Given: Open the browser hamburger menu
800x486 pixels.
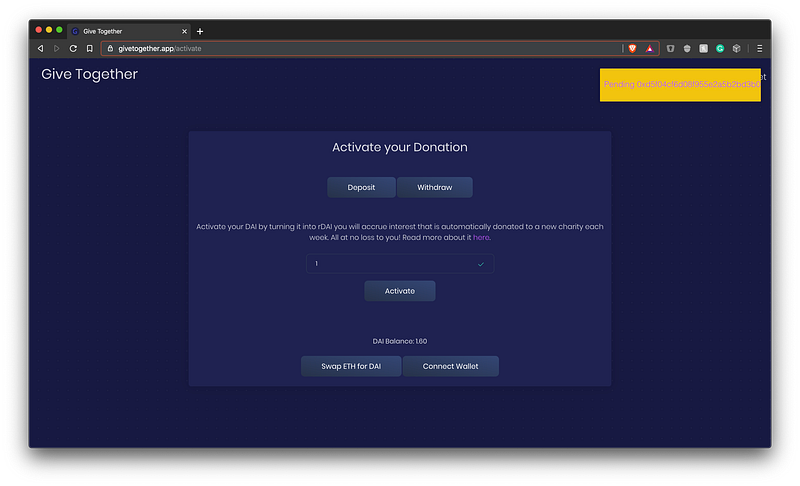Looking at the screenshot, I should 759,48.
